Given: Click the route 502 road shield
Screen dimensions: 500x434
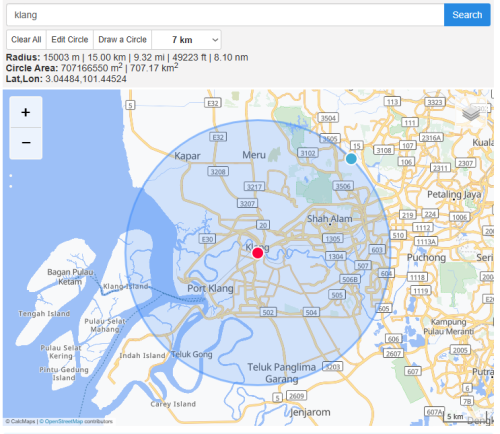Looking at the screenshot, I should (x=268, y=312).
